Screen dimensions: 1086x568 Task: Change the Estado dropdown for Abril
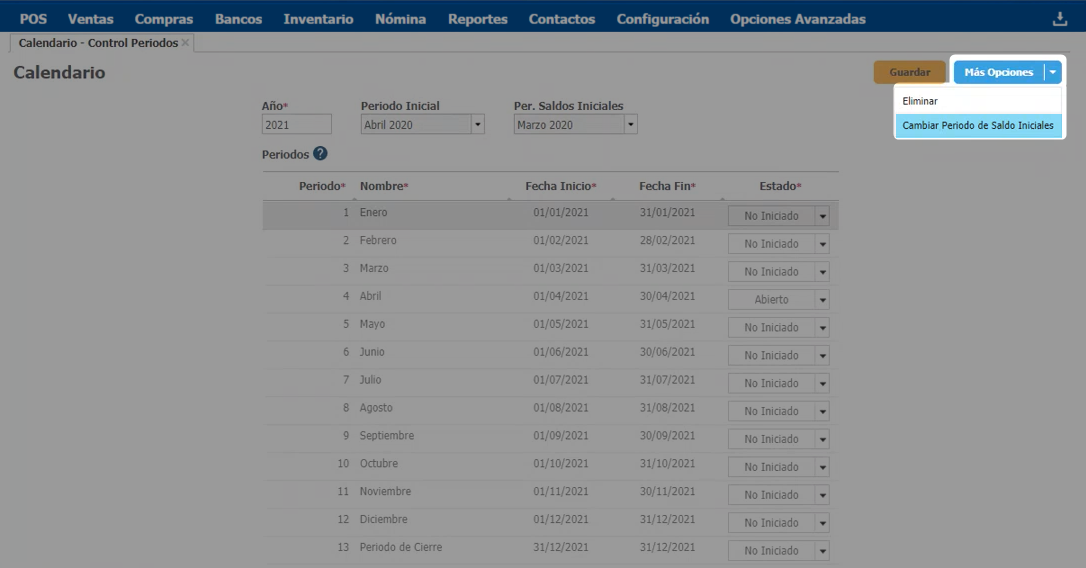pos(822,300)
